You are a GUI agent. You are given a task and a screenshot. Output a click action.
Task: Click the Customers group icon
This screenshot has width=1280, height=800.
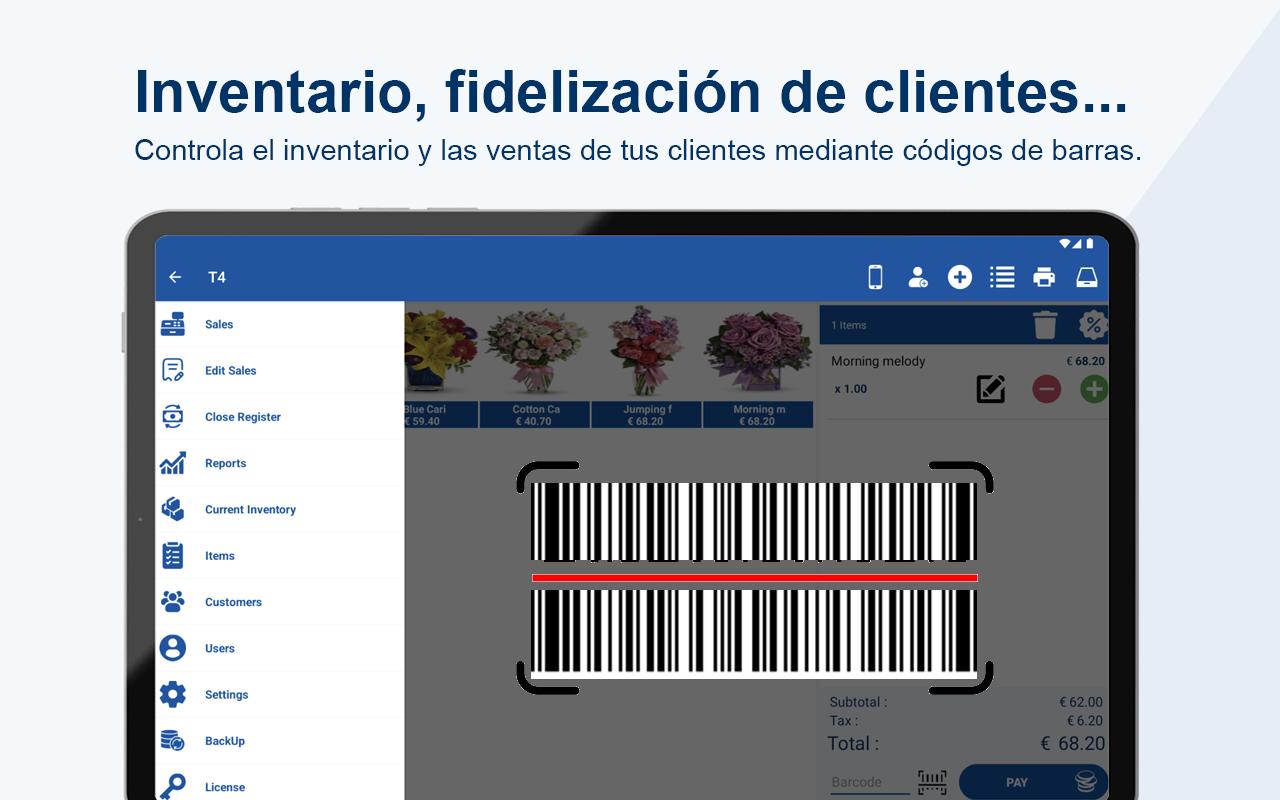(173, 602)
